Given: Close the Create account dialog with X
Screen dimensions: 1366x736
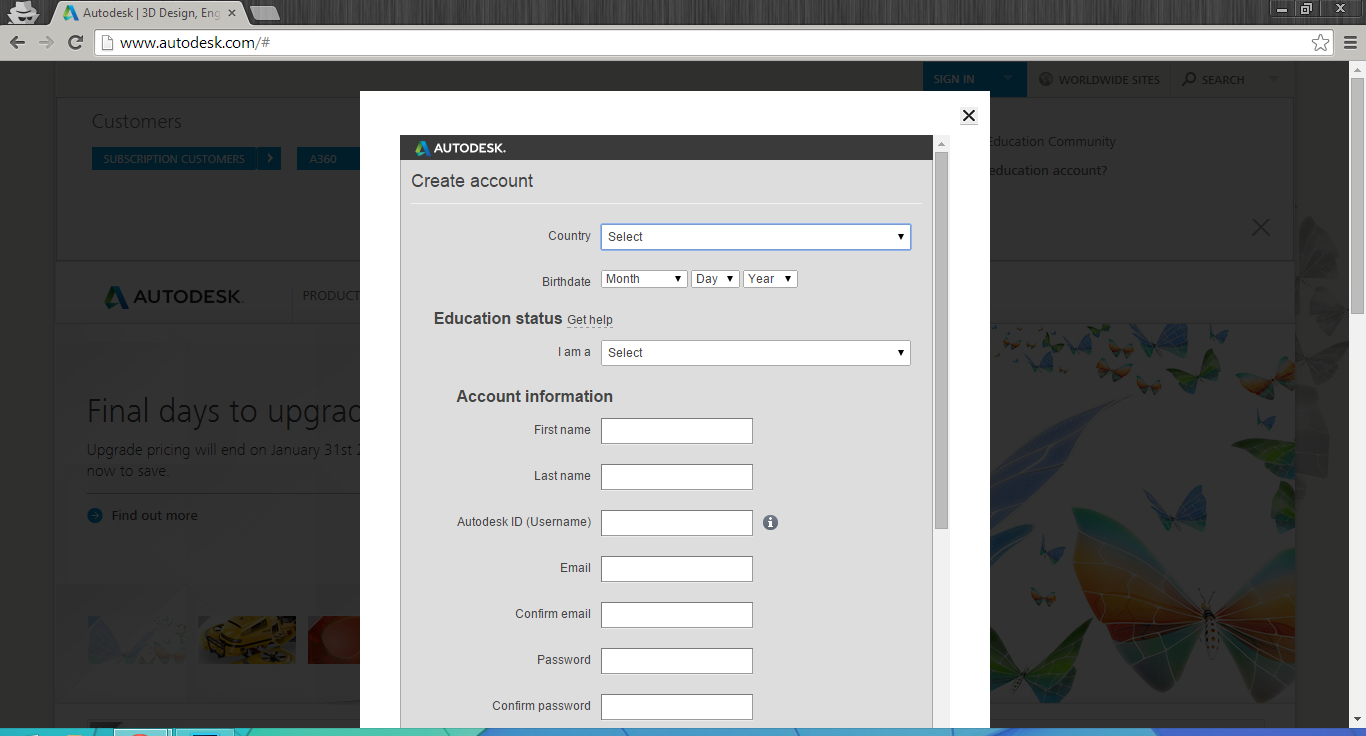Looking at the screenshot, I should click(968, 116).
